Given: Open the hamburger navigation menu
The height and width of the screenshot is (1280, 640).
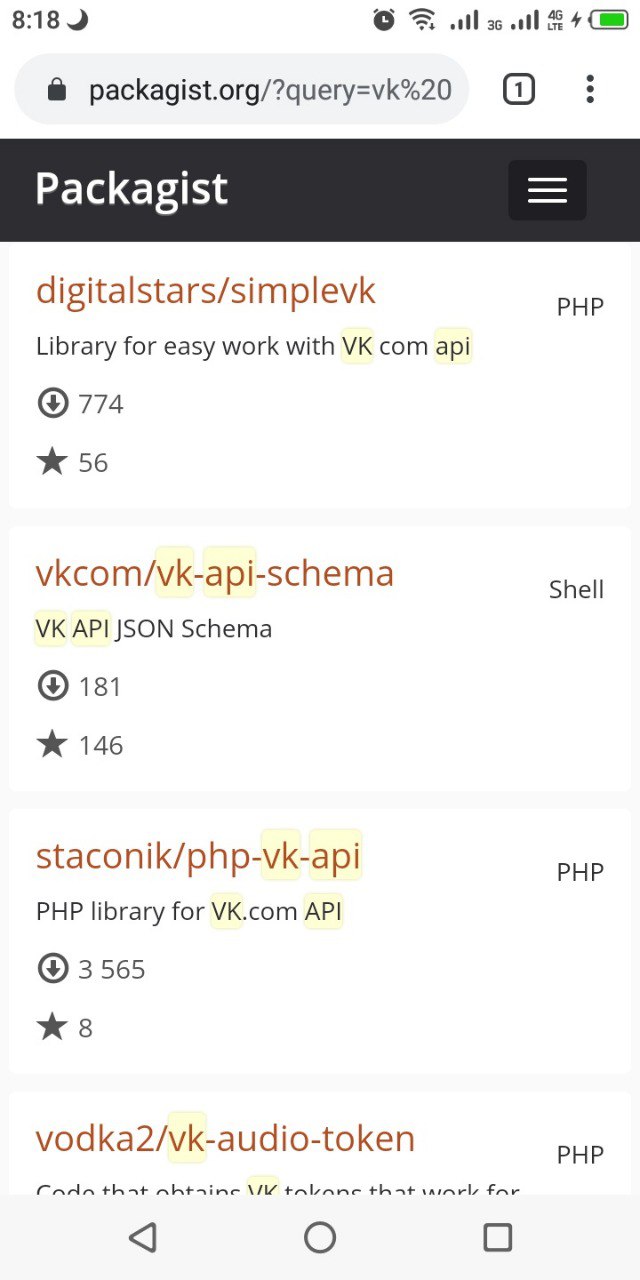Looking at the screenshot, I should (547, 190).
